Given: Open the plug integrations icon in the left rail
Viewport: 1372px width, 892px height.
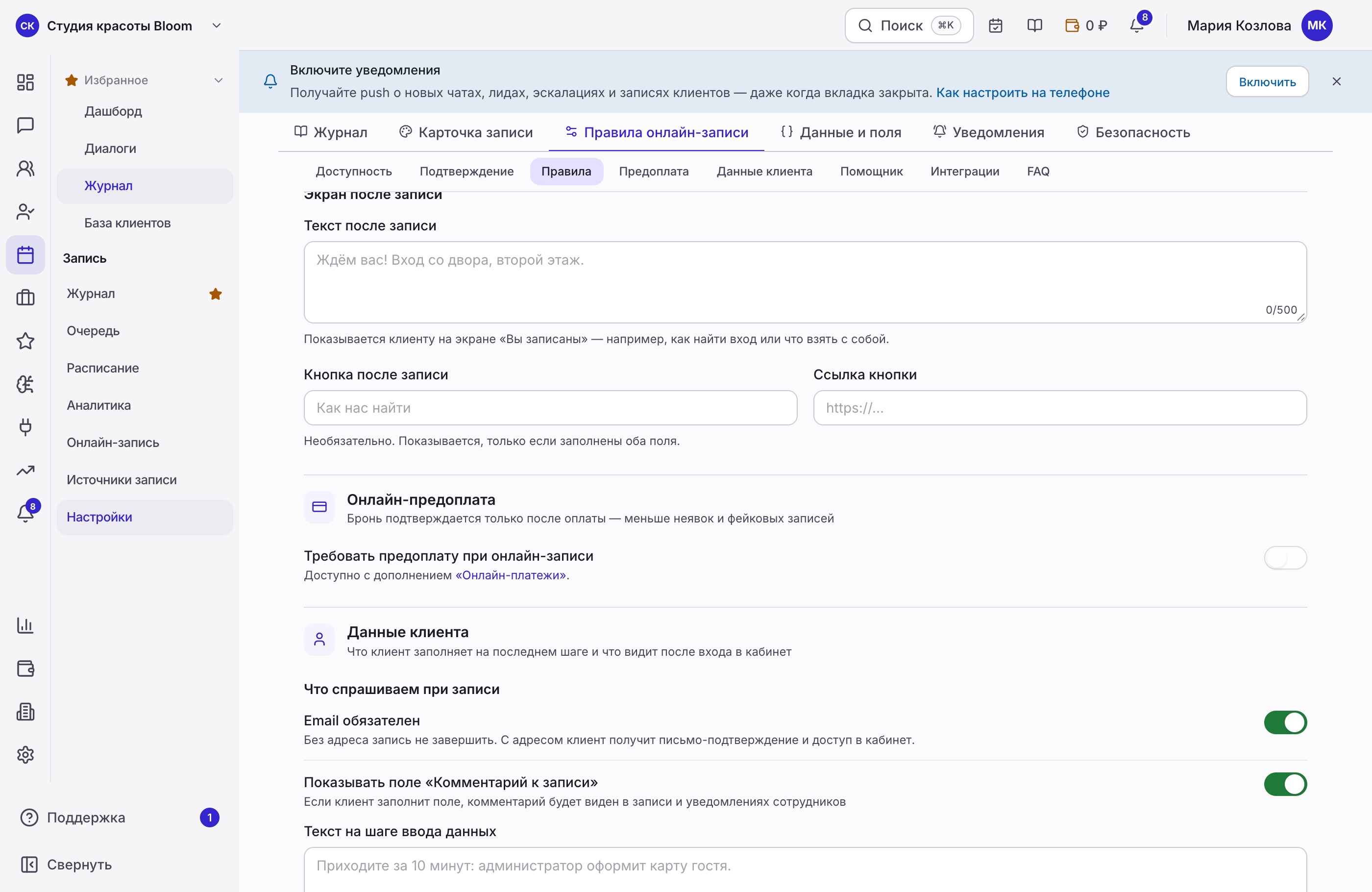Looking at the screenshot, I should pos(25,427).
